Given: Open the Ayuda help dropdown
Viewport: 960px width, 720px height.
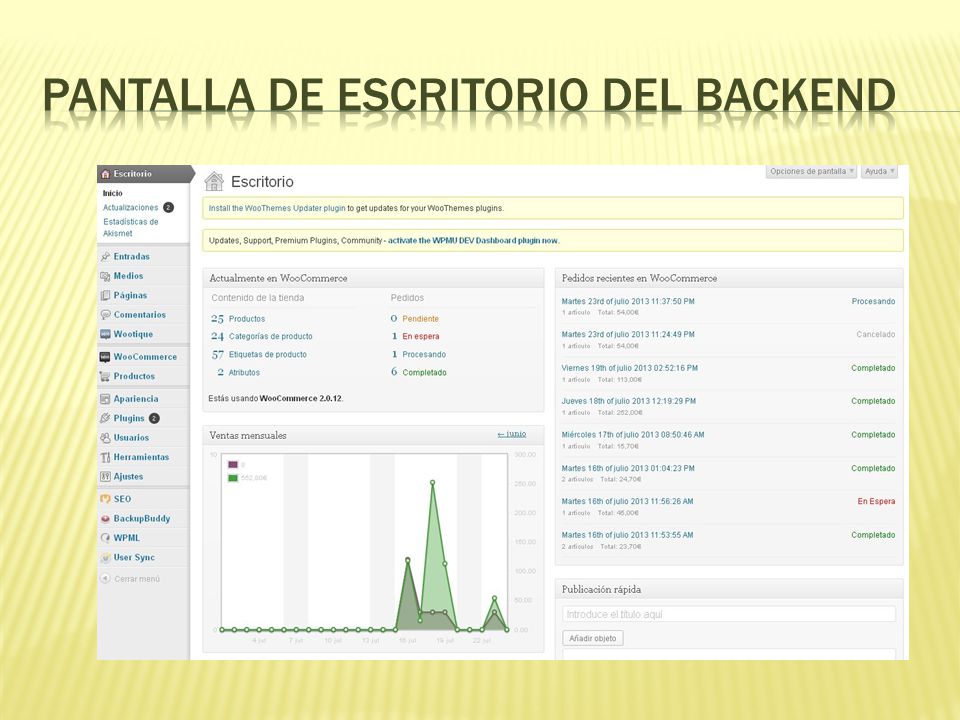Looking at the screenshot, I should (x=879, y=171).
